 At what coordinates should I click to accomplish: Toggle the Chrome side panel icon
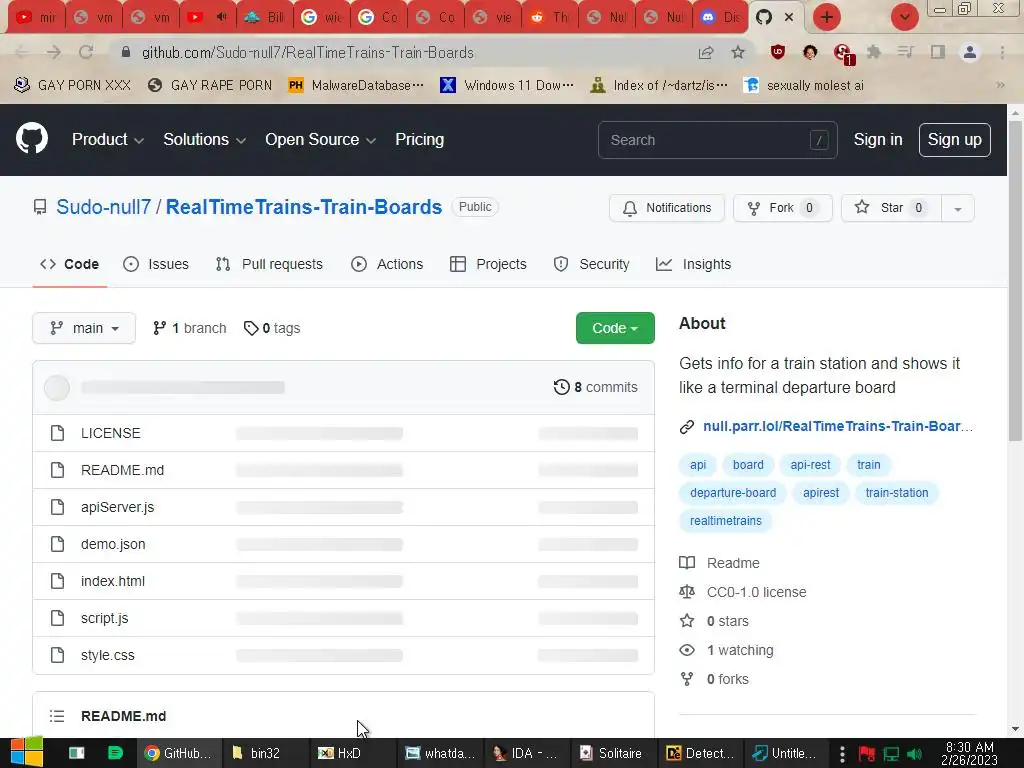[x=938, y=52]
